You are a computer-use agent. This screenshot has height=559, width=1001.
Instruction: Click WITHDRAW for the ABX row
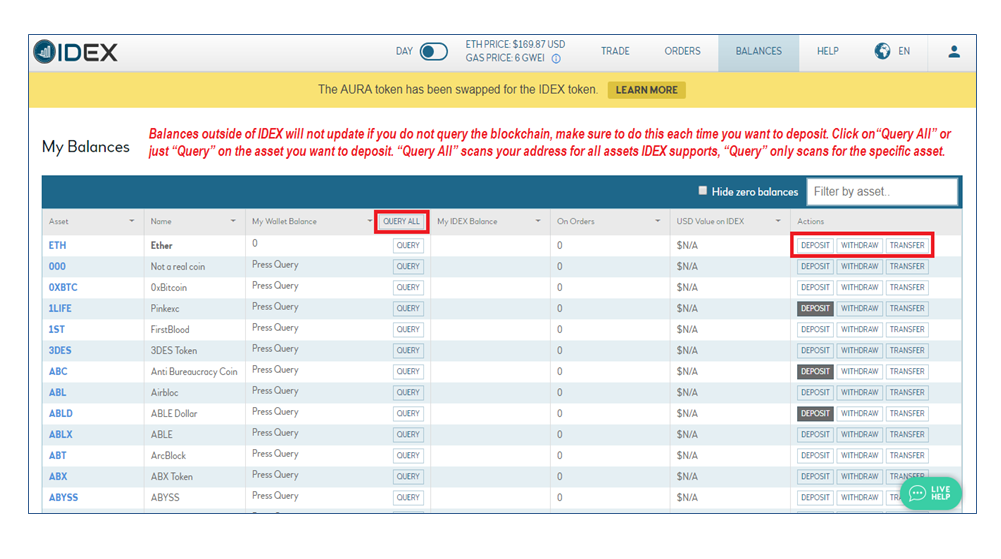point(859,477)
